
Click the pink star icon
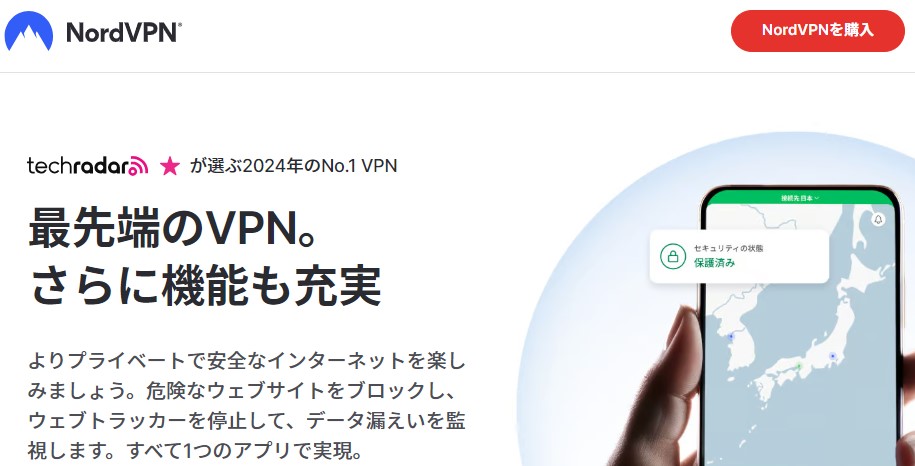(170, 166)
